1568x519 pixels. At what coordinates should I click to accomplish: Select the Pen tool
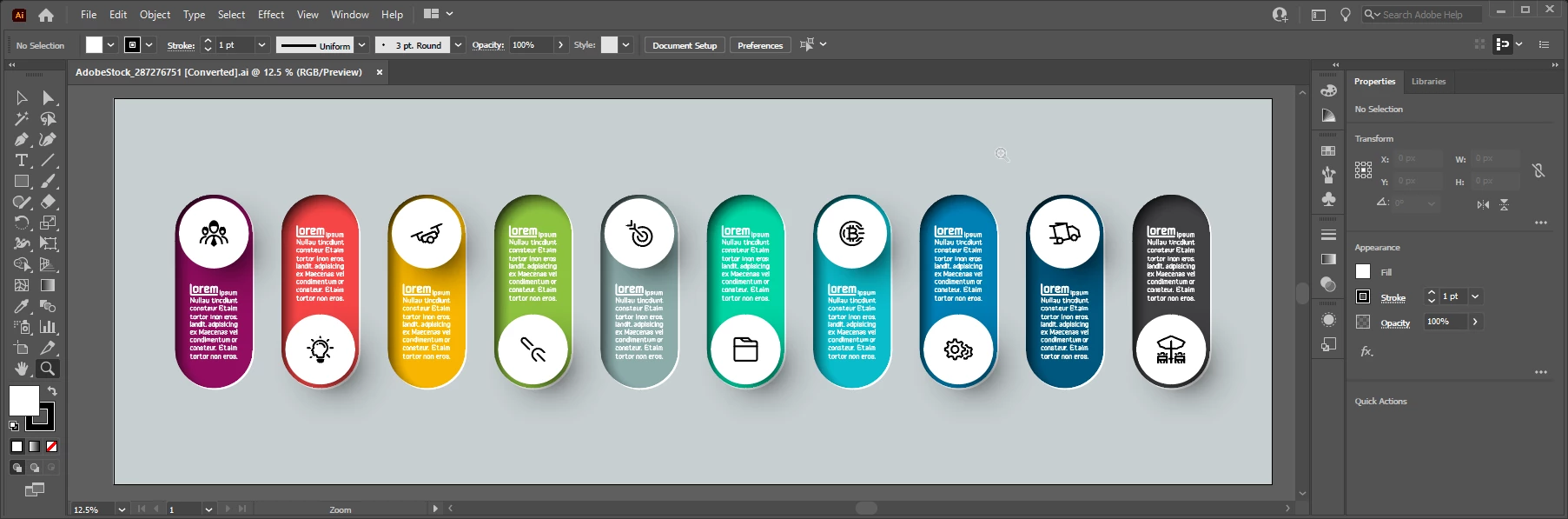(22, 139)
